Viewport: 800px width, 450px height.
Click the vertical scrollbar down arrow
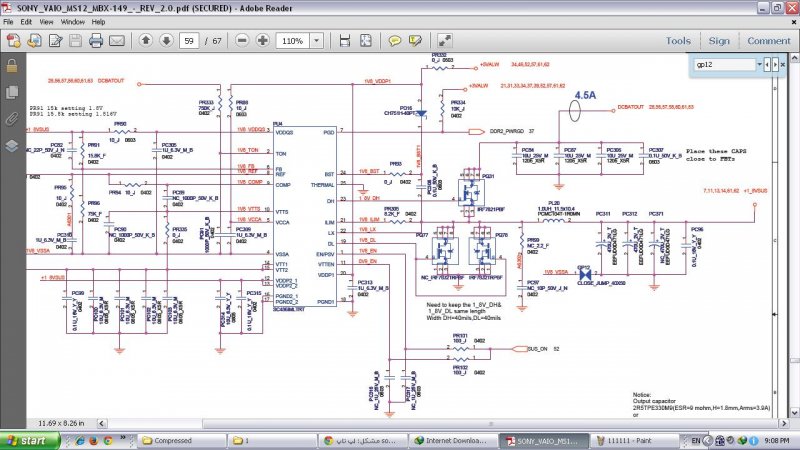pos(794,413)
